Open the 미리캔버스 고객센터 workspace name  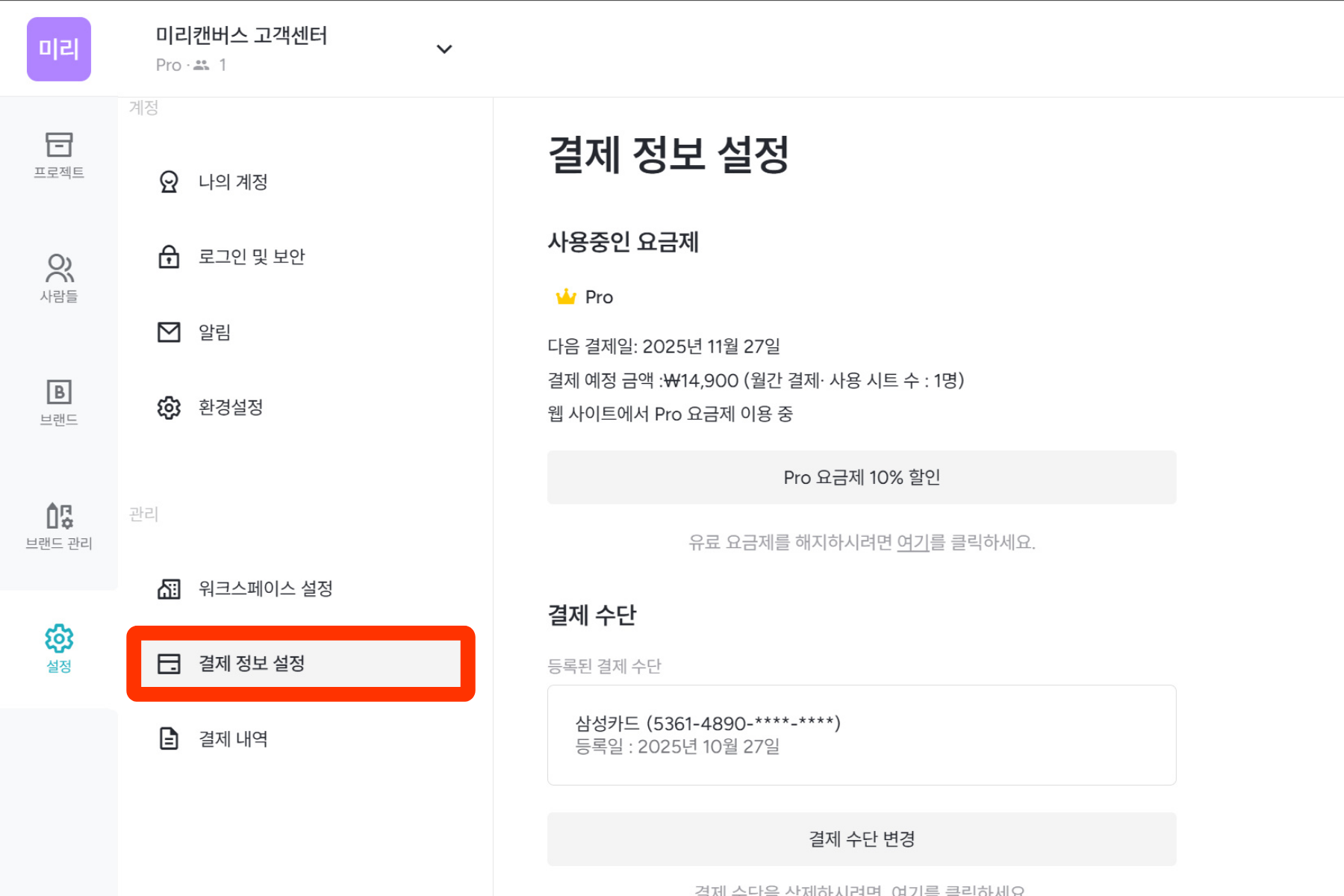[x=241, y=36]
